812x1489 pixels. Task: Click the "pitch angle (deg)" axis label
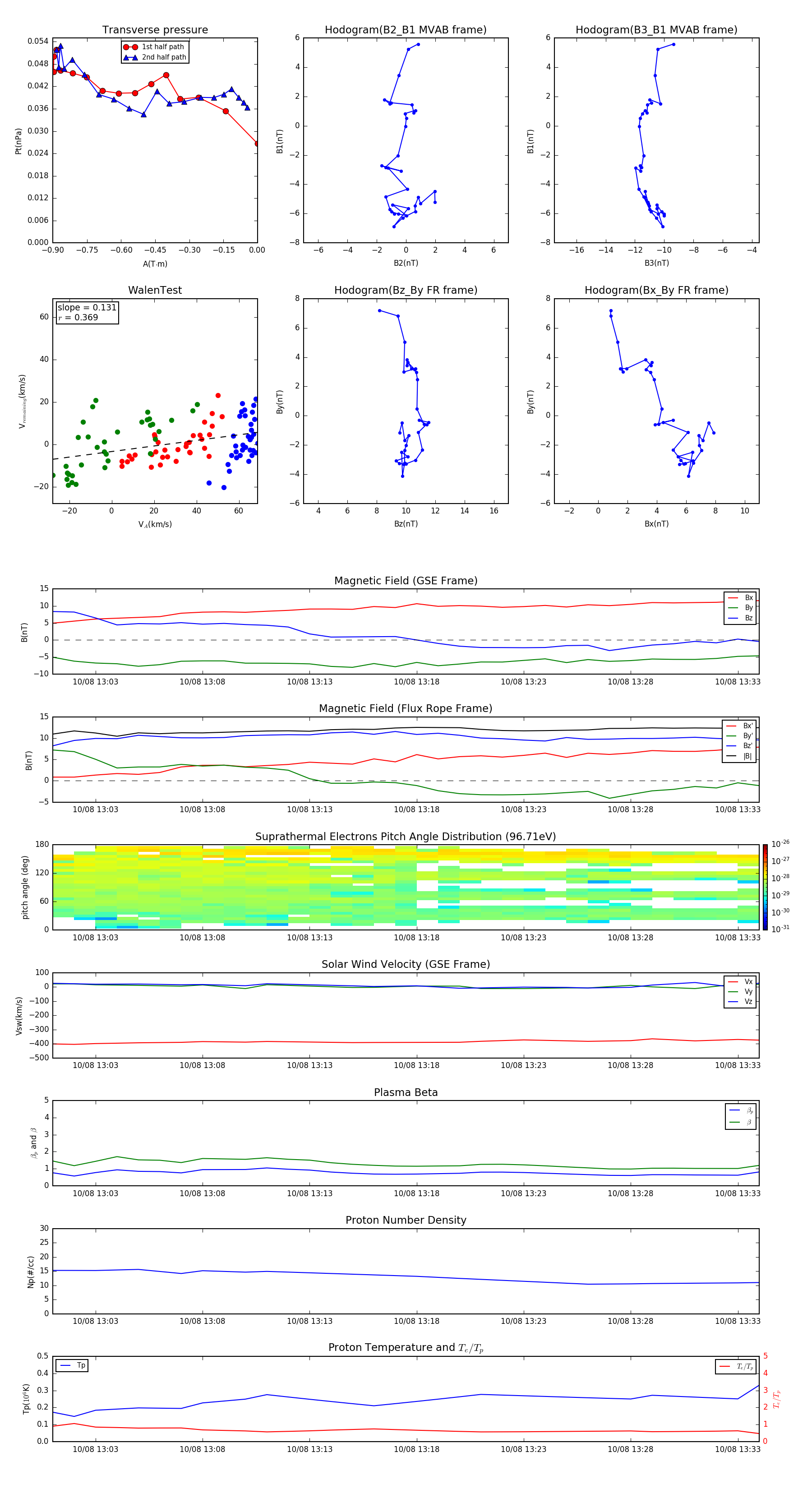coord(25,887)
